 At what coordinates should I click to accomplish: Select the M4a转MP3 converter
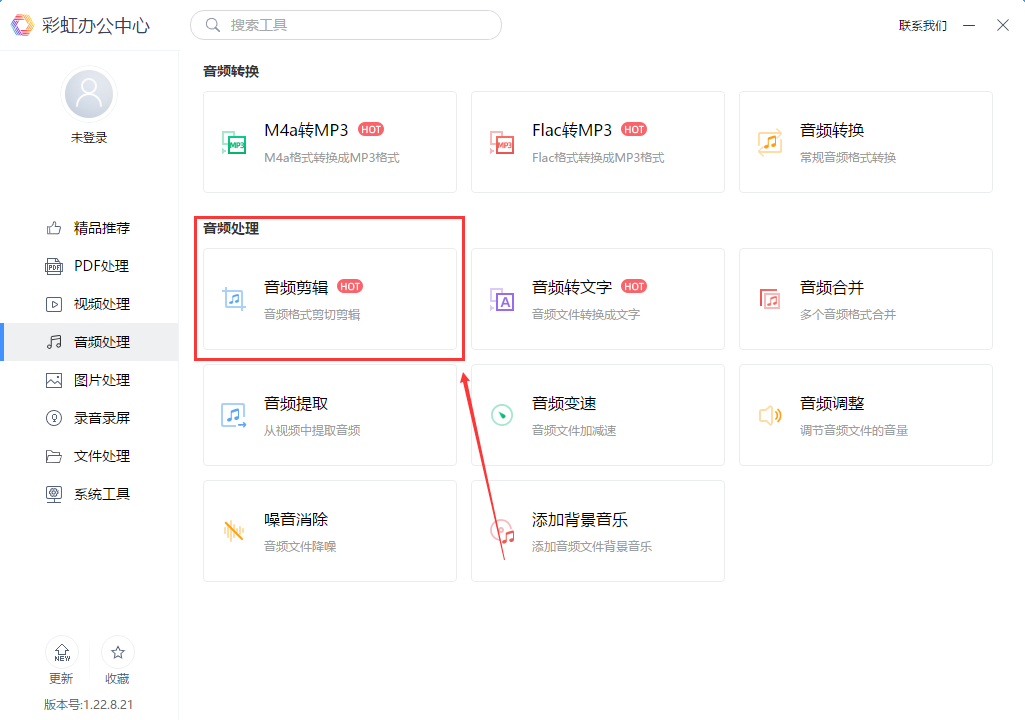coord(329,142)
